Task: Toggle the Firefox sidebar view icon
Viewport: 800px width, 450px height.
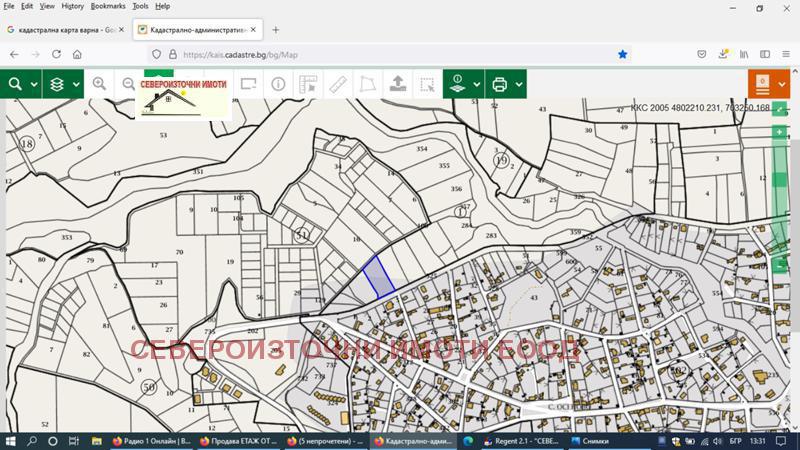Action: pyautogui.click(x=763, y=54)
